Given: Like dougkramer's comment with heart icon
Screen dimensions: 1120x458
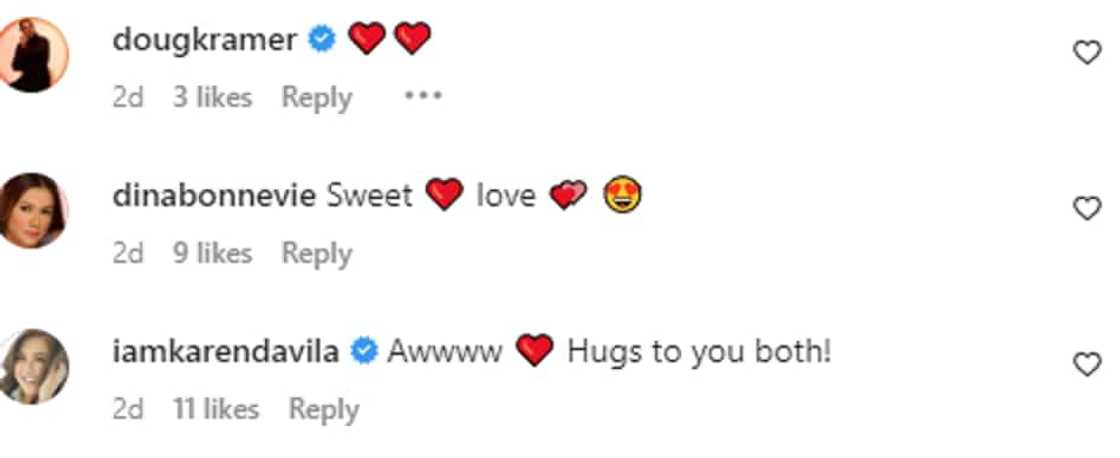Looking at the screenshot, I should coord(1086,53).
